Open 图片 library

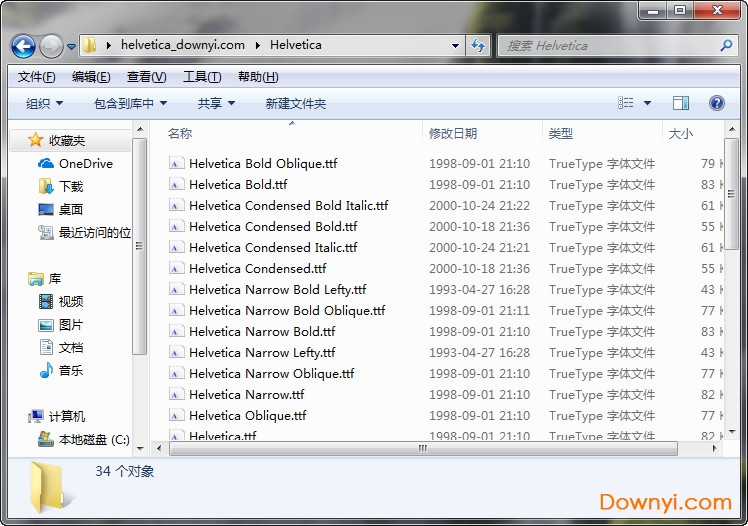coord(71,325)
